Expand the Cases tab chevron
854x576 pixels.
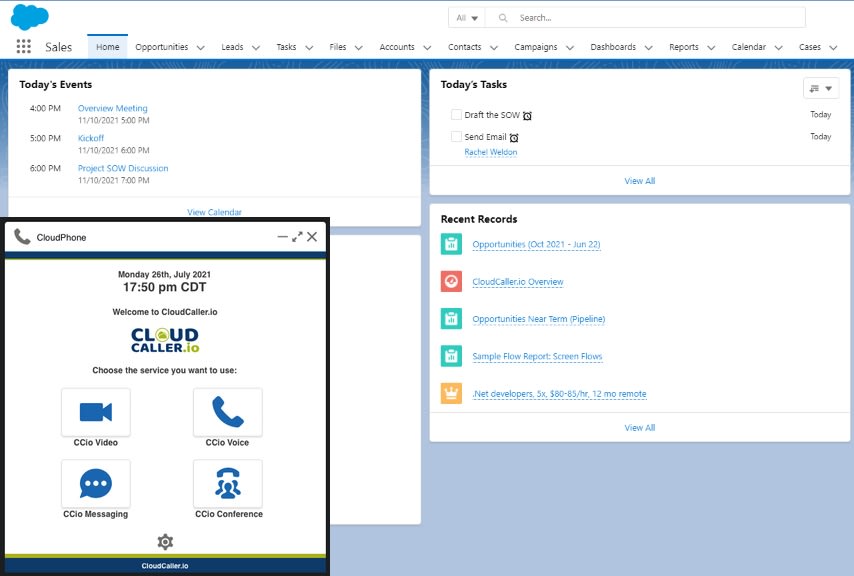[x=833, y=48]
